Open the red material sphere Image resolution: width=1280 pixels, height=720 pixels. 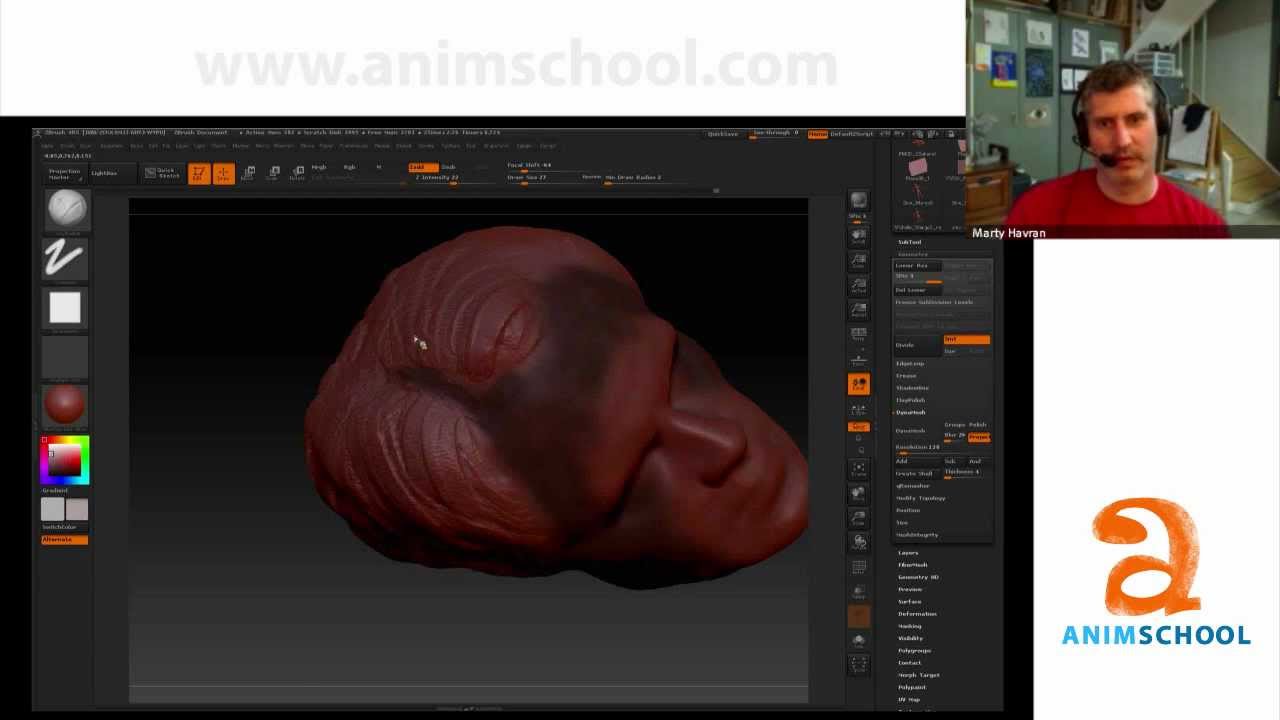tap(66, 405)
